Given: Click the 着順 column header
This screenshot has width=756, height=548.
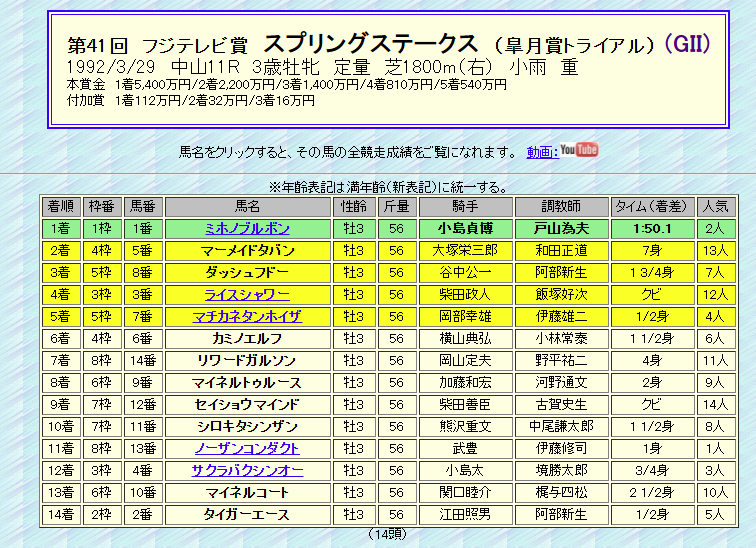Looking at the screenshot, I should tap(59, 206).
